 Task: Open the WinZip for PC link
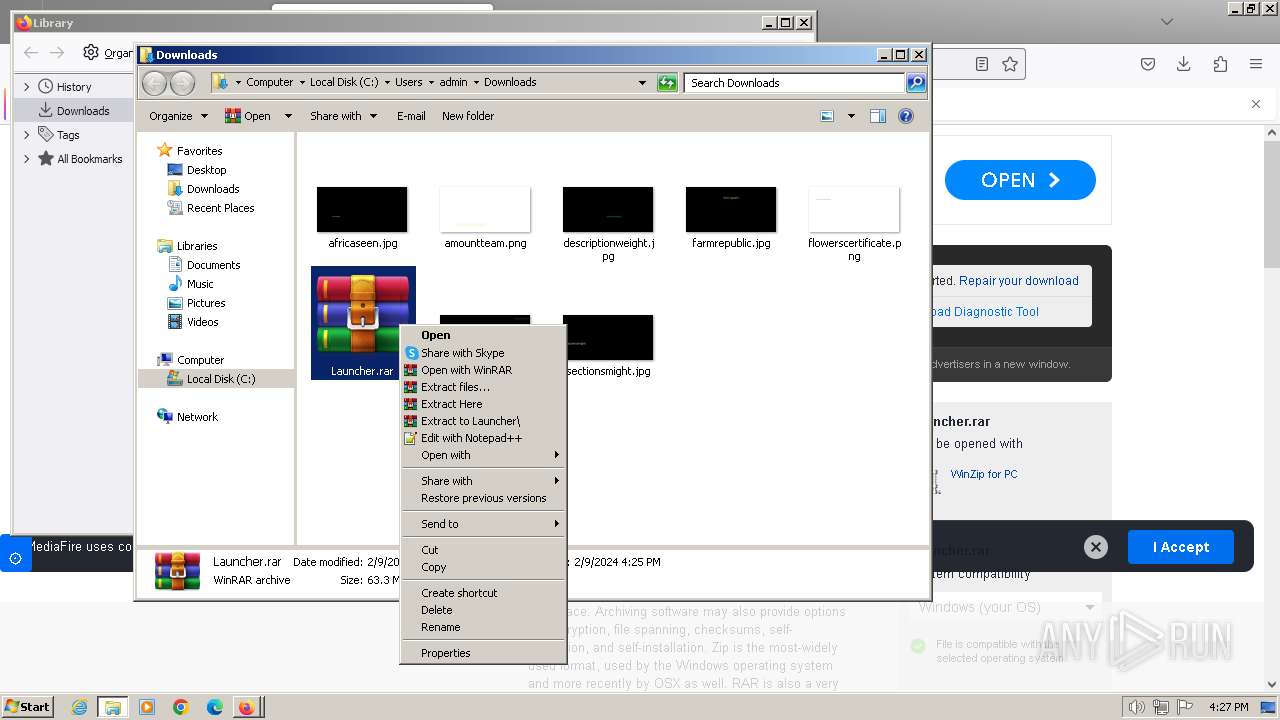click(984, 474)
